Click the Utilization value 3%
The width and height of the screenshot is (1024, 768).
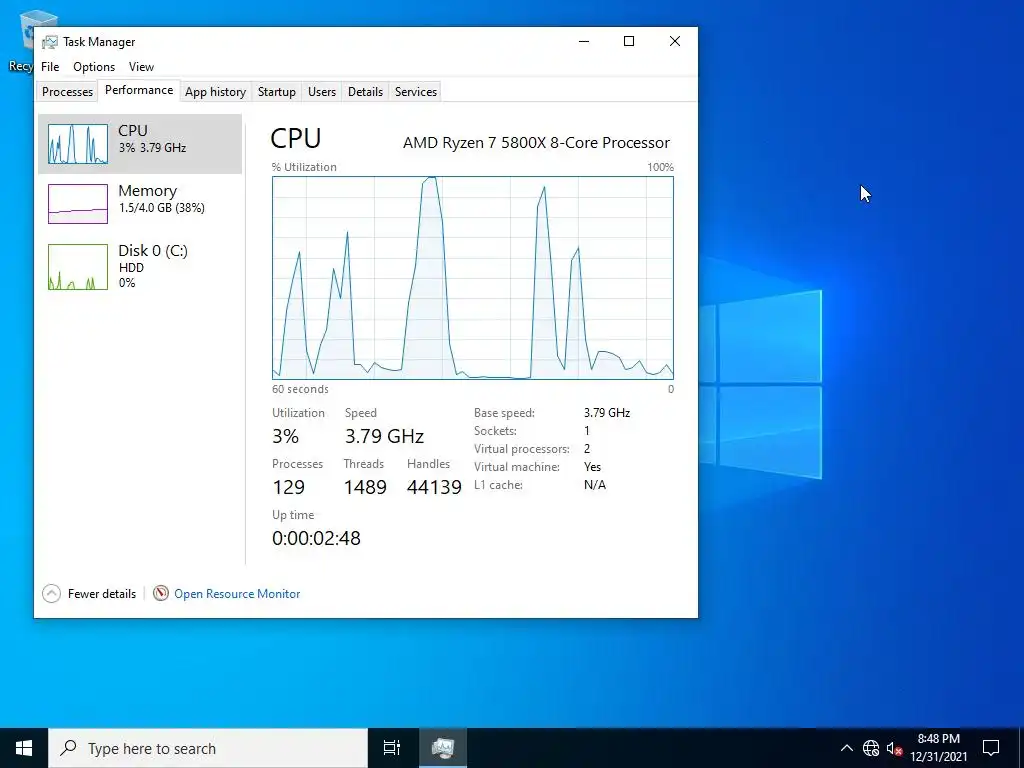[x=285, y=436]
